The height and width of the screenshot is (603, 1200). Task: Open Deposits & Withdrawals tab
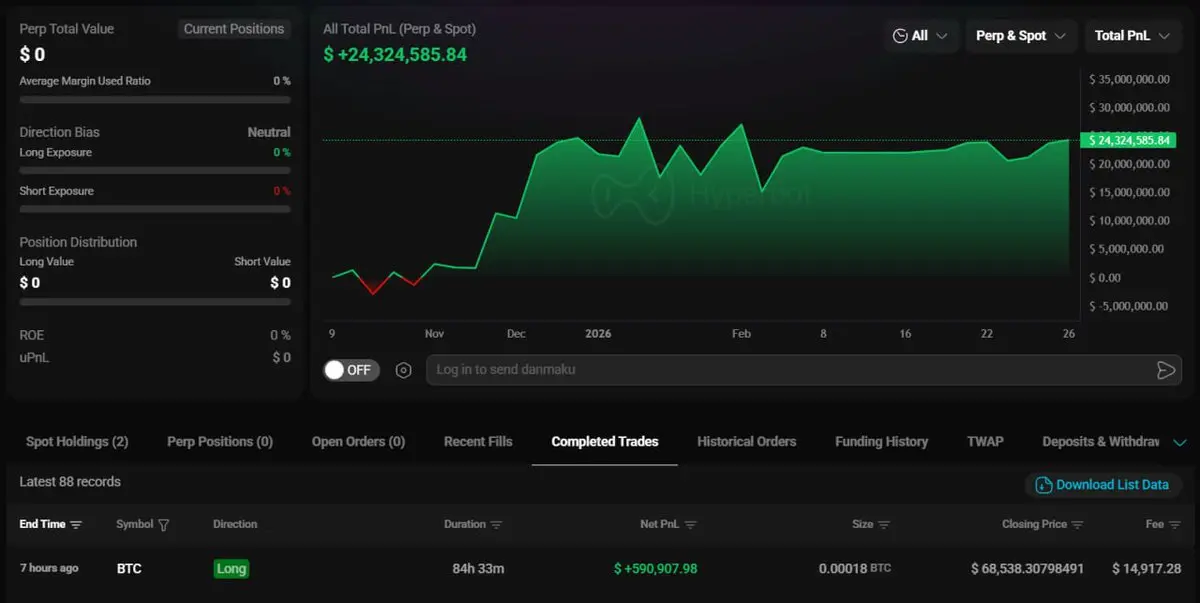coord(1101,441)
